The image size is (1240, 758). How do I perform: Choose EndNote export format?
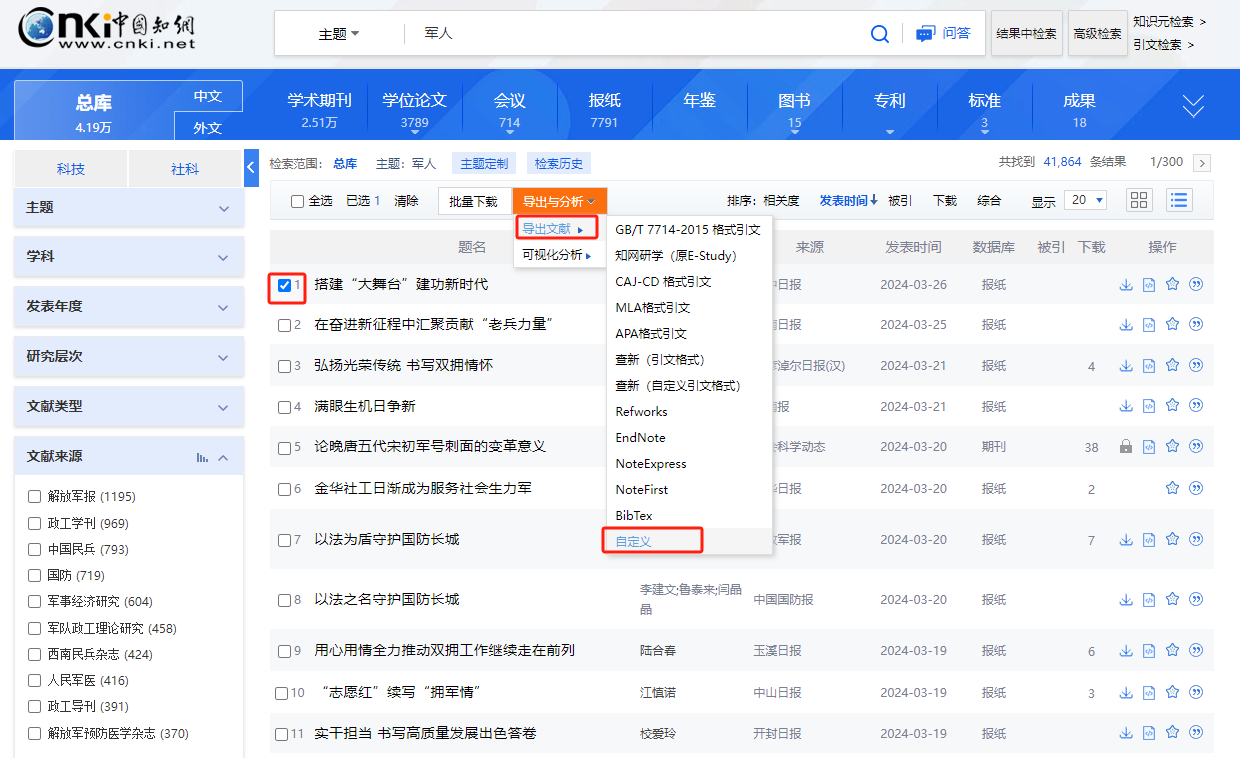[641, 438]
